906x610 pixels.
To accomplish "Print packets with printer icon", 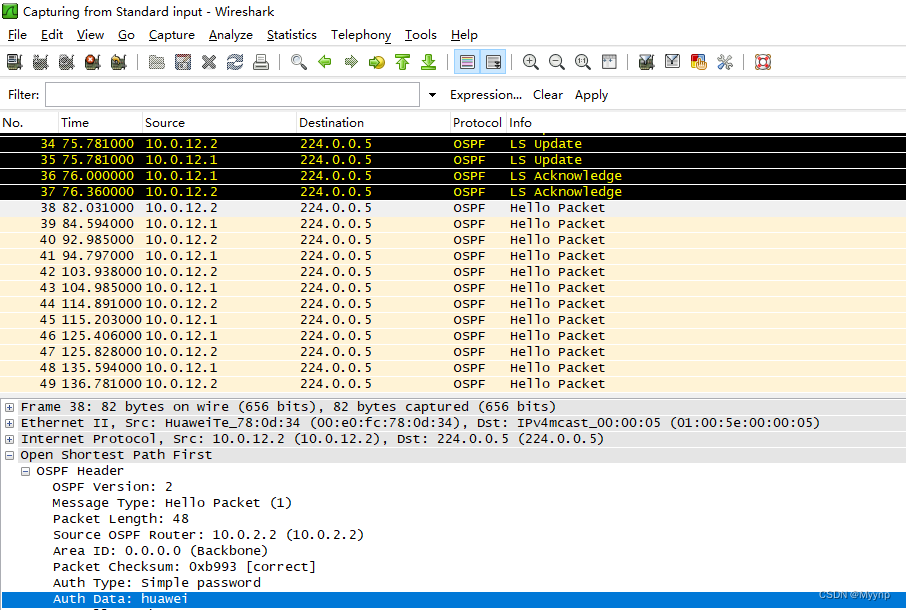I will (x=261, y=62).
